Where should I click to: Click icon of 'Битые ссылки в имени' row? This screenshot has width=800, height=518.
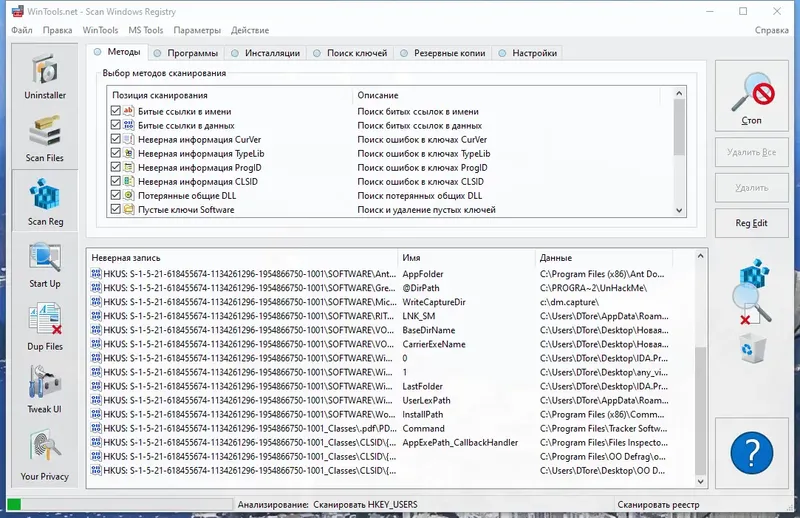[x=129, y=111]
